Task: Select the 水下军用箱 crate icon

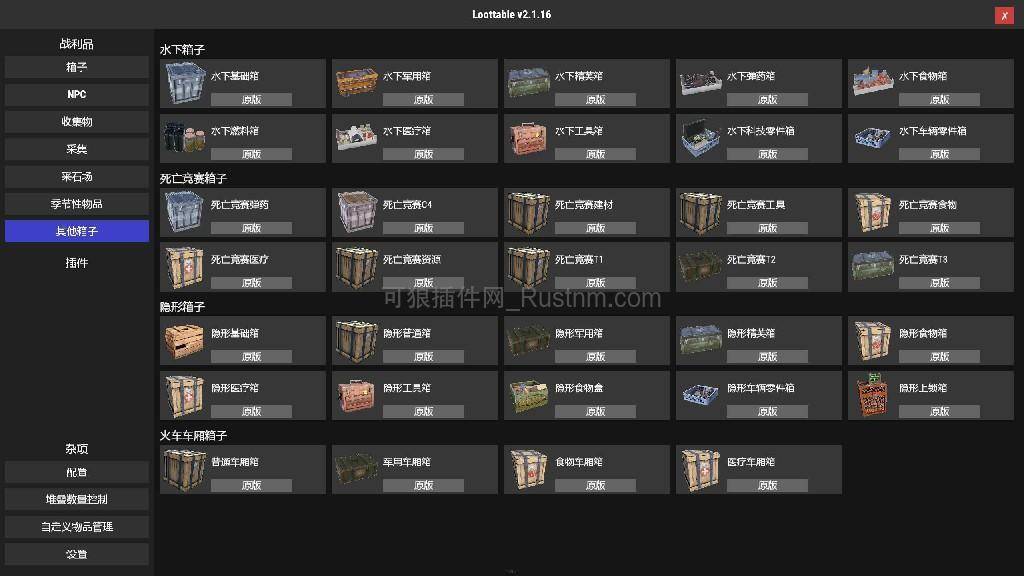Action: 357,84
